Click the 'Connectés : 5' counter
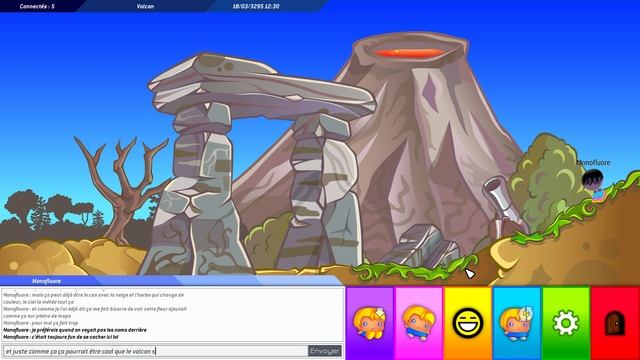This screenshot has height=360, width=640. (37, 6)
